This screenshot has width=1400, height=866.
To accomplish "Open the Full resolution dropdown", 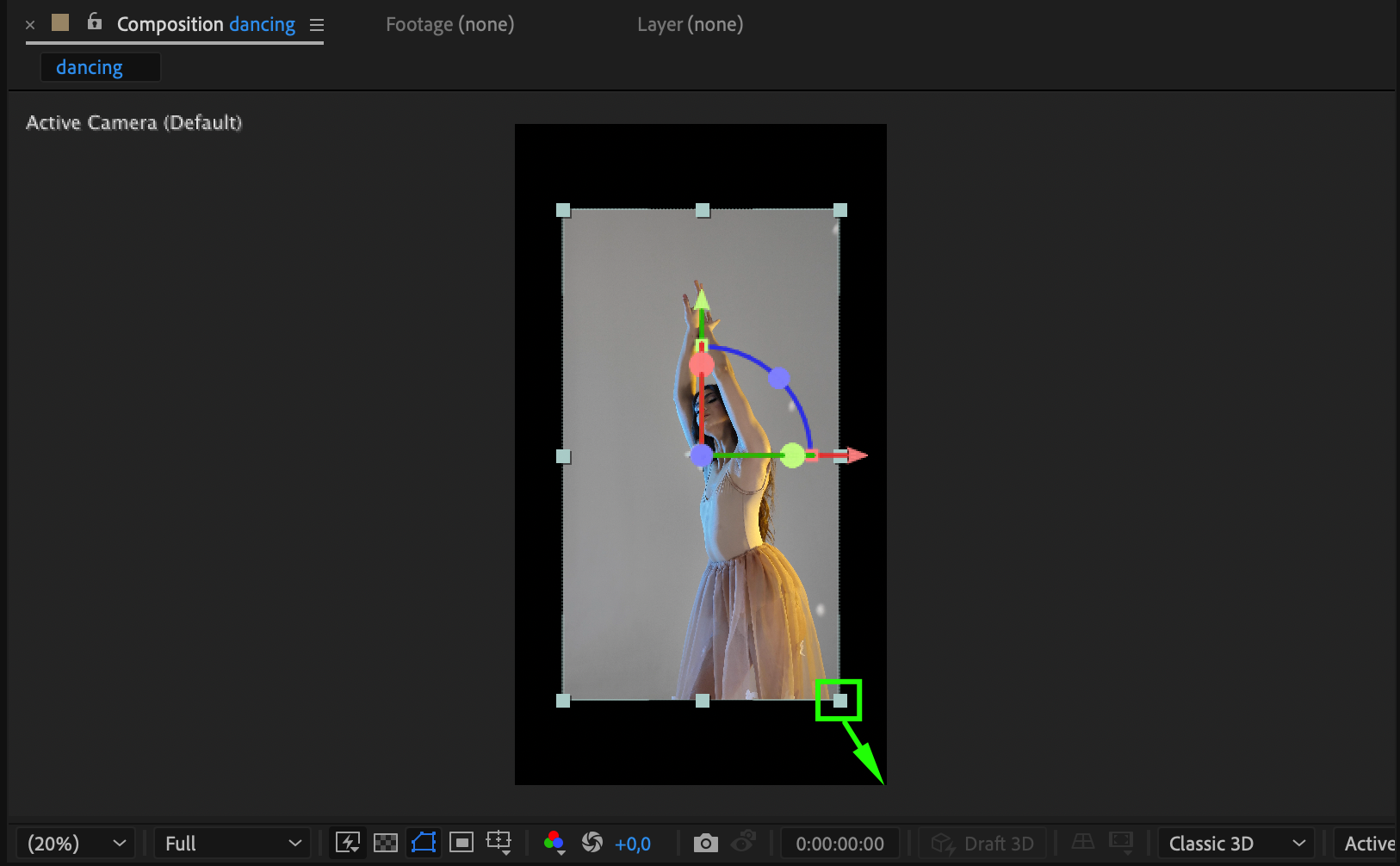I will tap(232, 844).
